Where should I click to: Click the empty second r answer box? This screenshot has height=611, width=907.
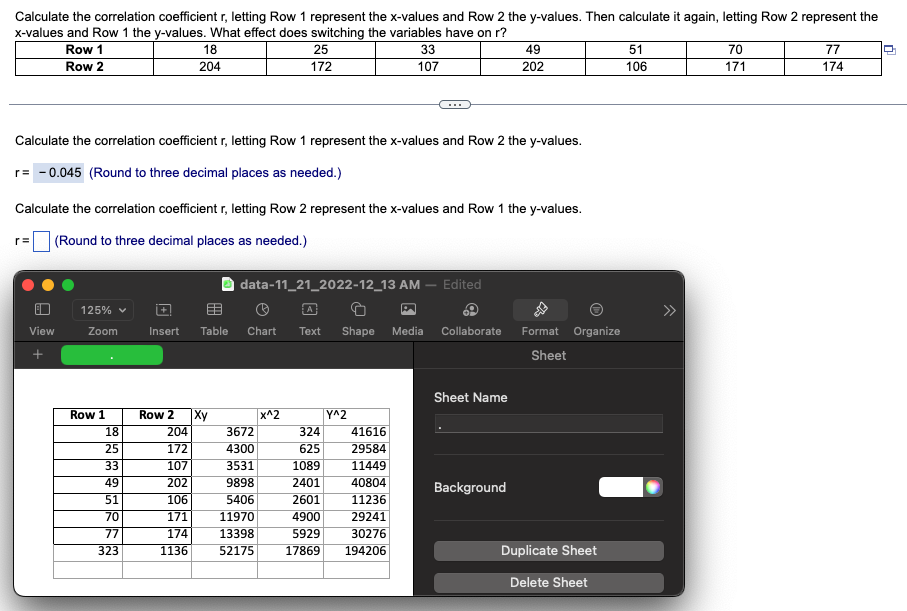coord(41,241)
